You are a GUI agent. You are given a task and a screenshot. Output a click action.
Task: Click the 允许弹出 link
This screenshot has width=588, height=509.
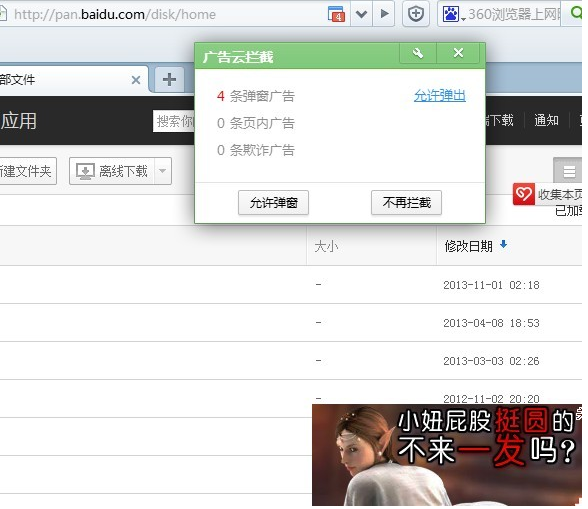tap(440, 96)
